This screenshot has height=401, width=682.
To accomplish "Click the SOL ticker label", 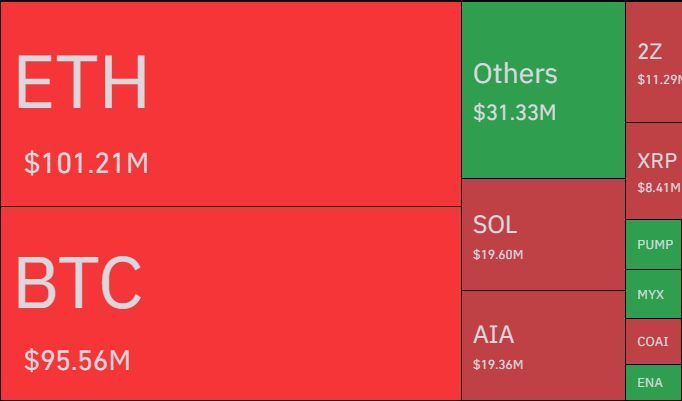I will coord(495,225).
